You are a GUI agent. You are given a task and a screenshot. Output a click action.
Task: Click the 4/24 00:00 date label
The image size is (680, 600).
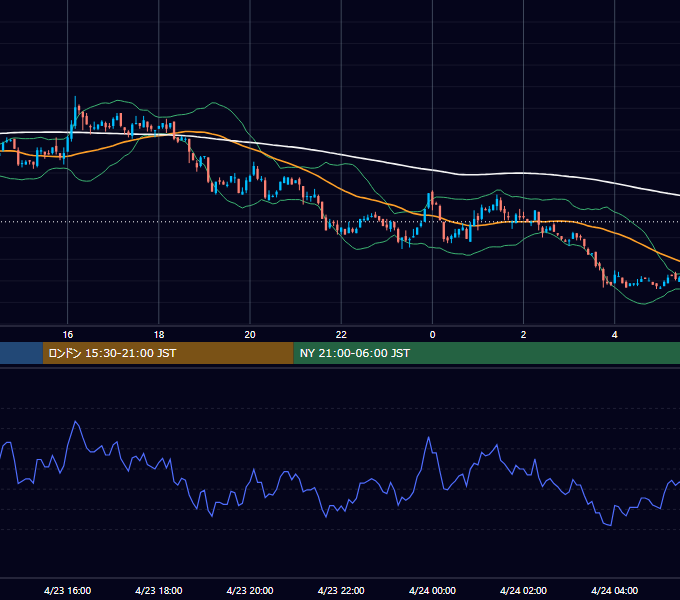click(432, 590)
